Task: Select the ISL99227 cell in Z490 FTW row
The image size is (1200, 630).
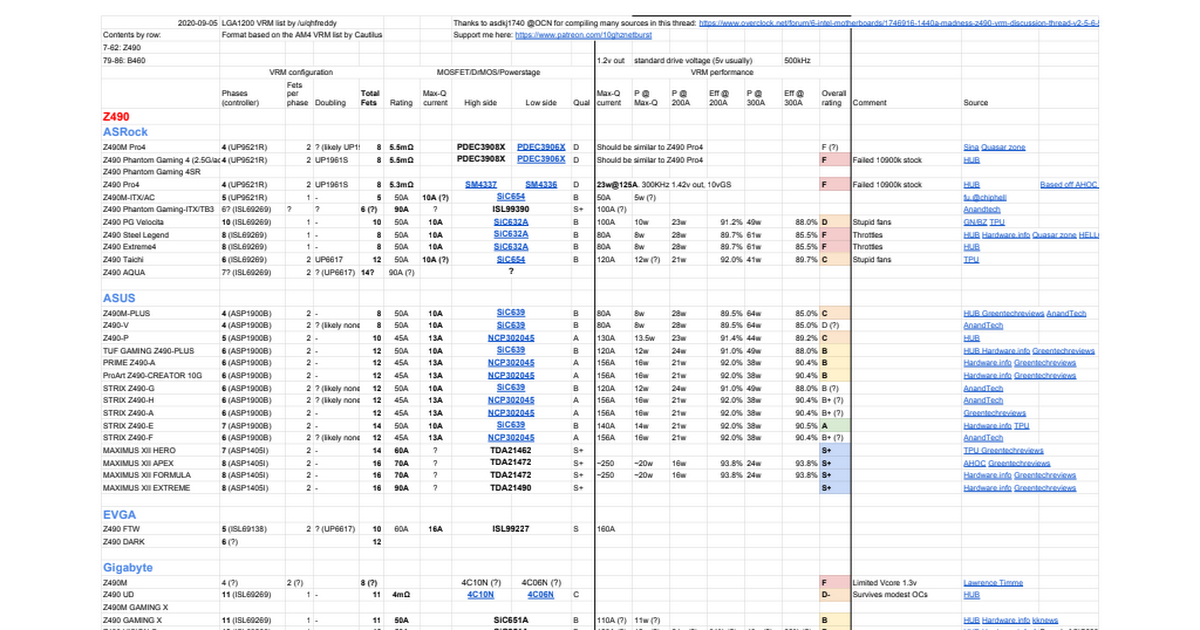Action: (511, 528)
